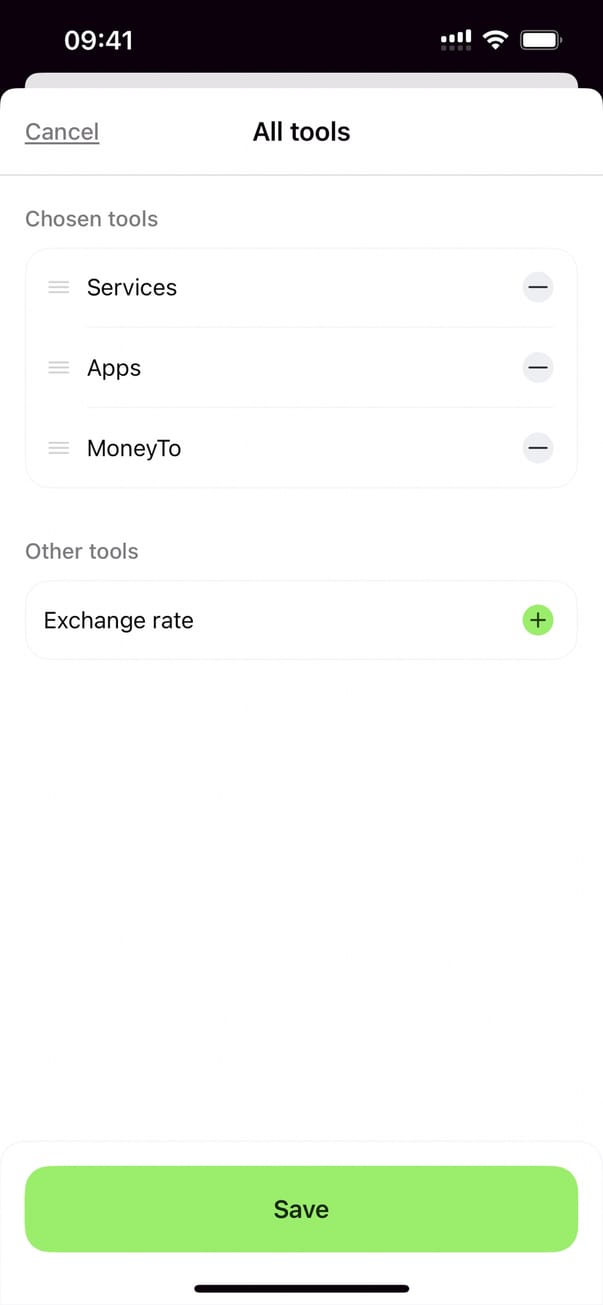
Task: Remove Apps from chosen tools
Action: [x=538, y=368]
